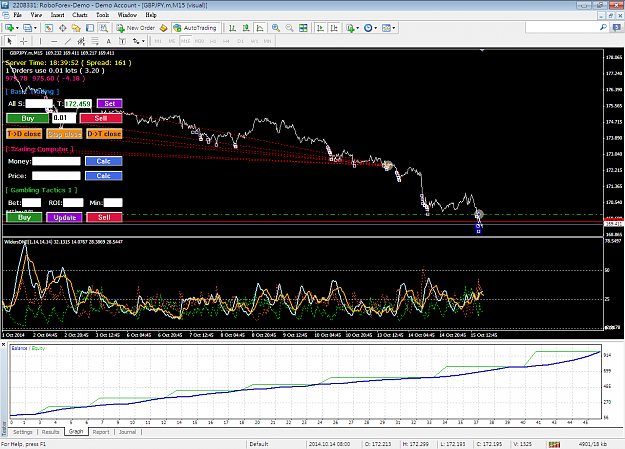Switch to the tester Settings tab
Screen dimensions: 625x449
(x=22, y=432)
